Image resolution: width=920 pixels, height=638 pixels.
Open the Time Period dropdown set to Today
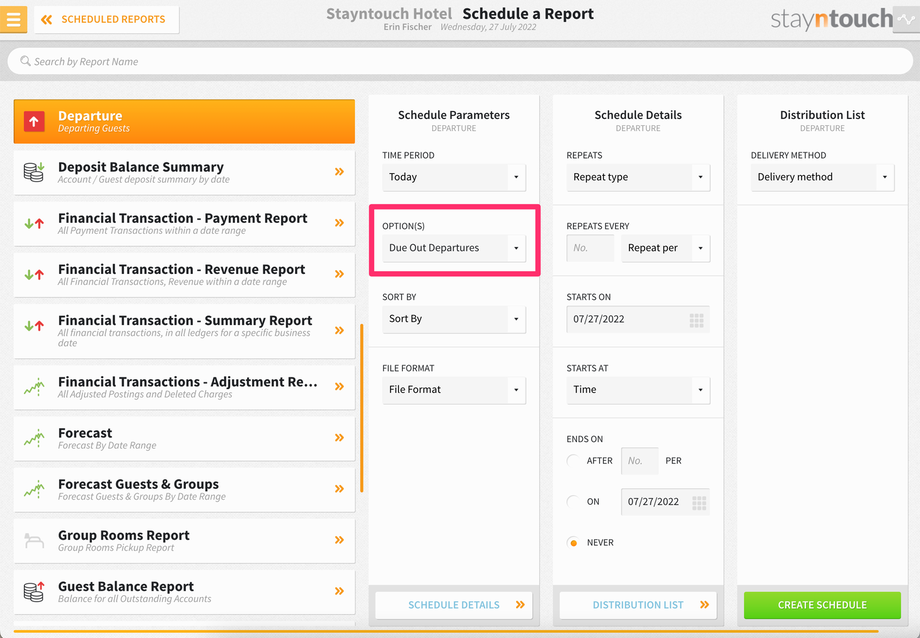[x=454, y=177]
